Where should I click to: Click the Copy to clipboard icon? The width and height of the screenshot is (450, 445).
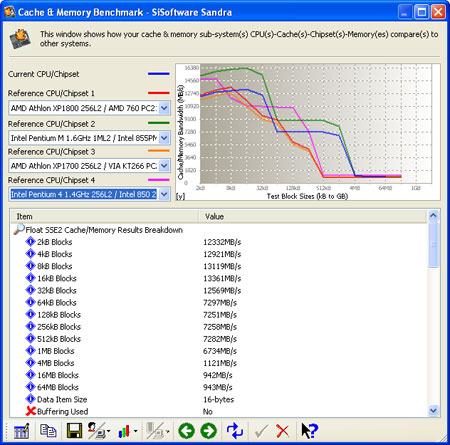click(x=48, y=431)
